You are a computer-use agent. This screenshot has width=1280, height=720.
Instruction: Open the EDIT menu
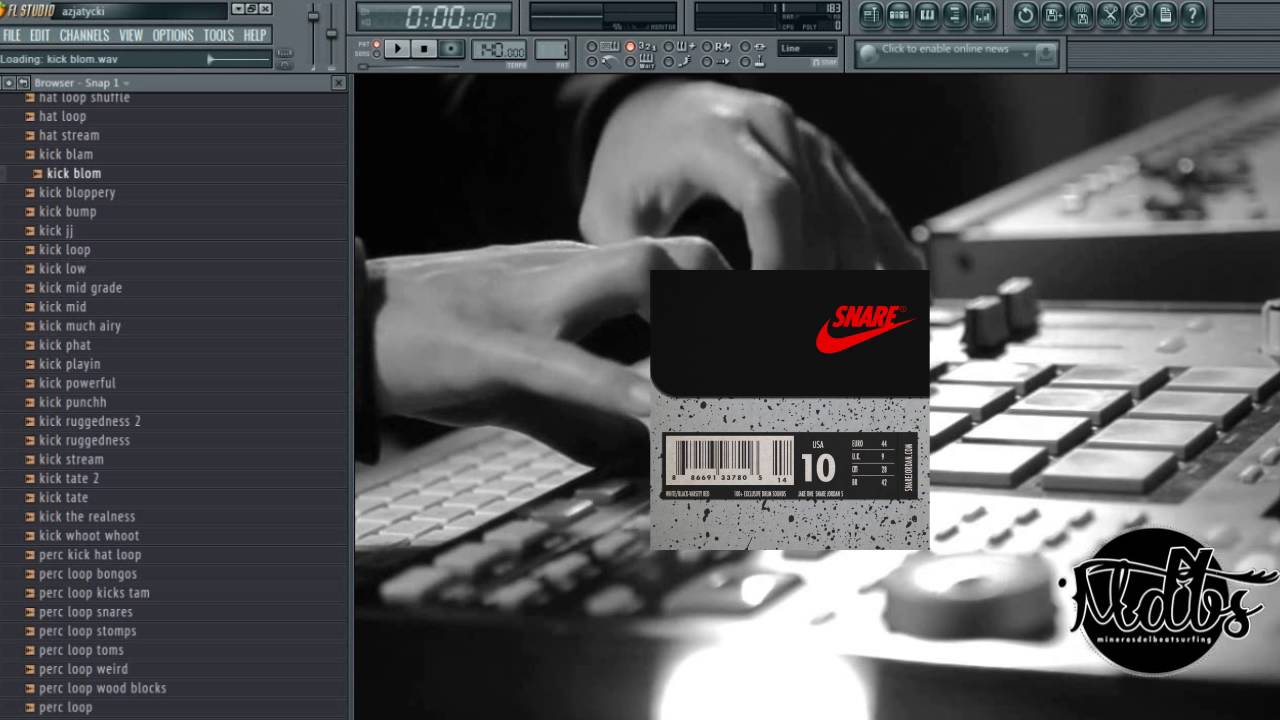pos(40,35)
